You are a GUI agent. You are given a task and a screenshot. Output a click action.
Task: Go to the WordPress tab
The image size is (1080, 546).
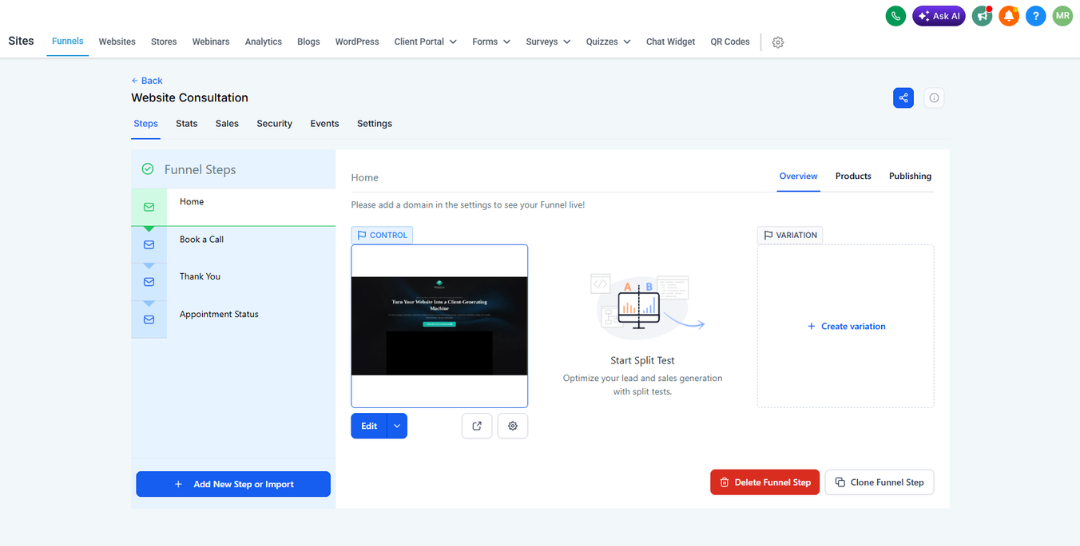(x=357, y=41)
